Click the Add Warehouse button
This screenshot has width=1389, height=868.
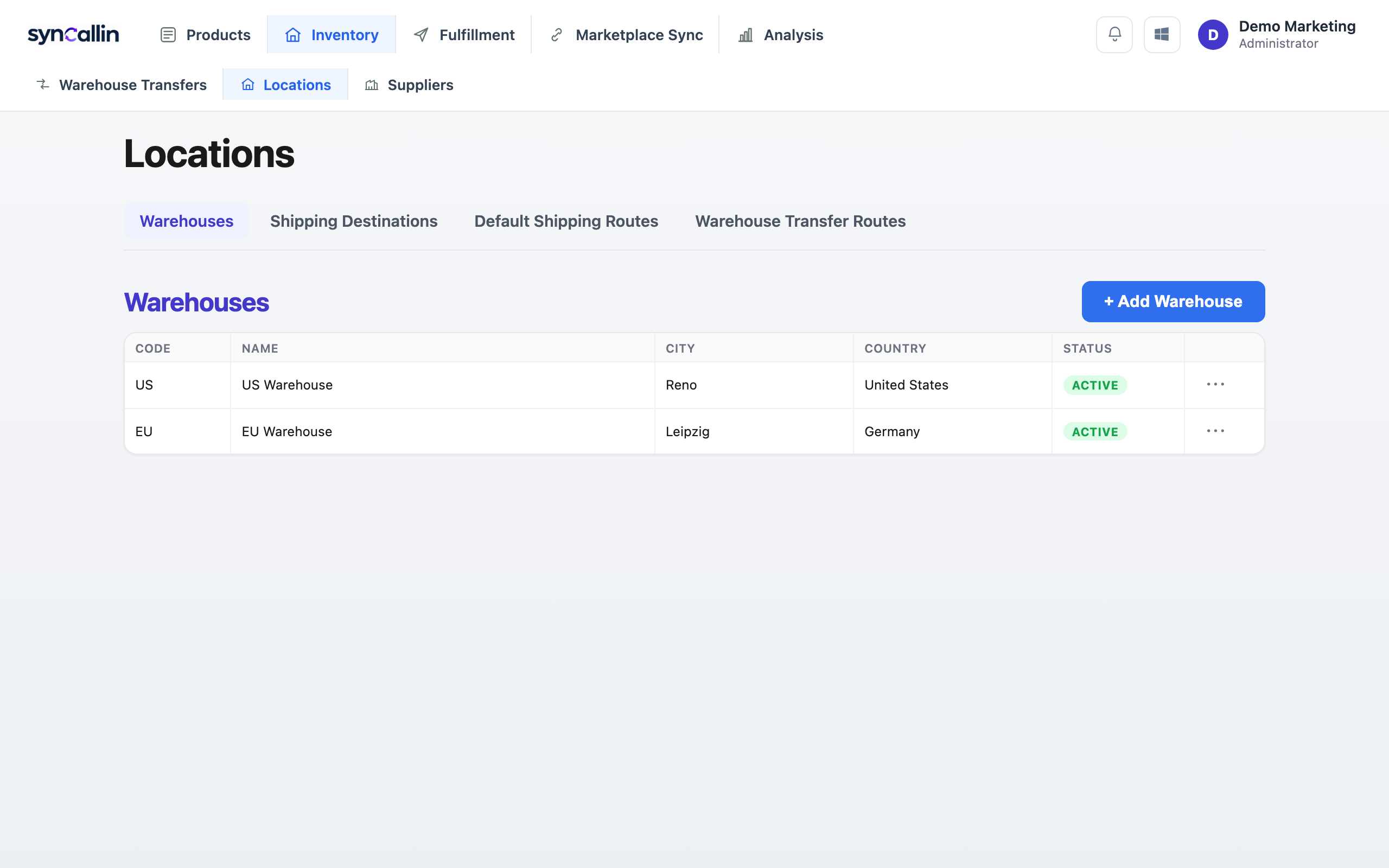click(x=1173, y=302)
